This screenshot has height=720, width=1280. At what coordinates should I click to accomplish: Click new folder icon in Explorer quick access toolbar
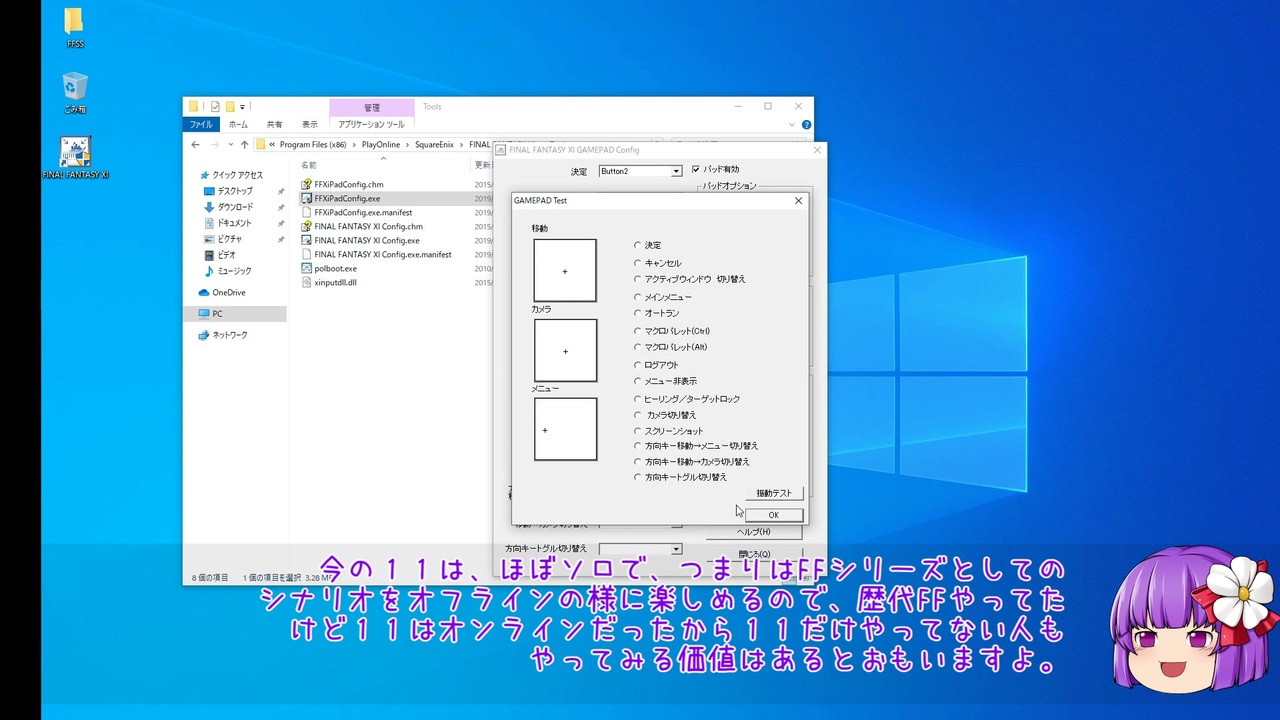tap(229, 106)
